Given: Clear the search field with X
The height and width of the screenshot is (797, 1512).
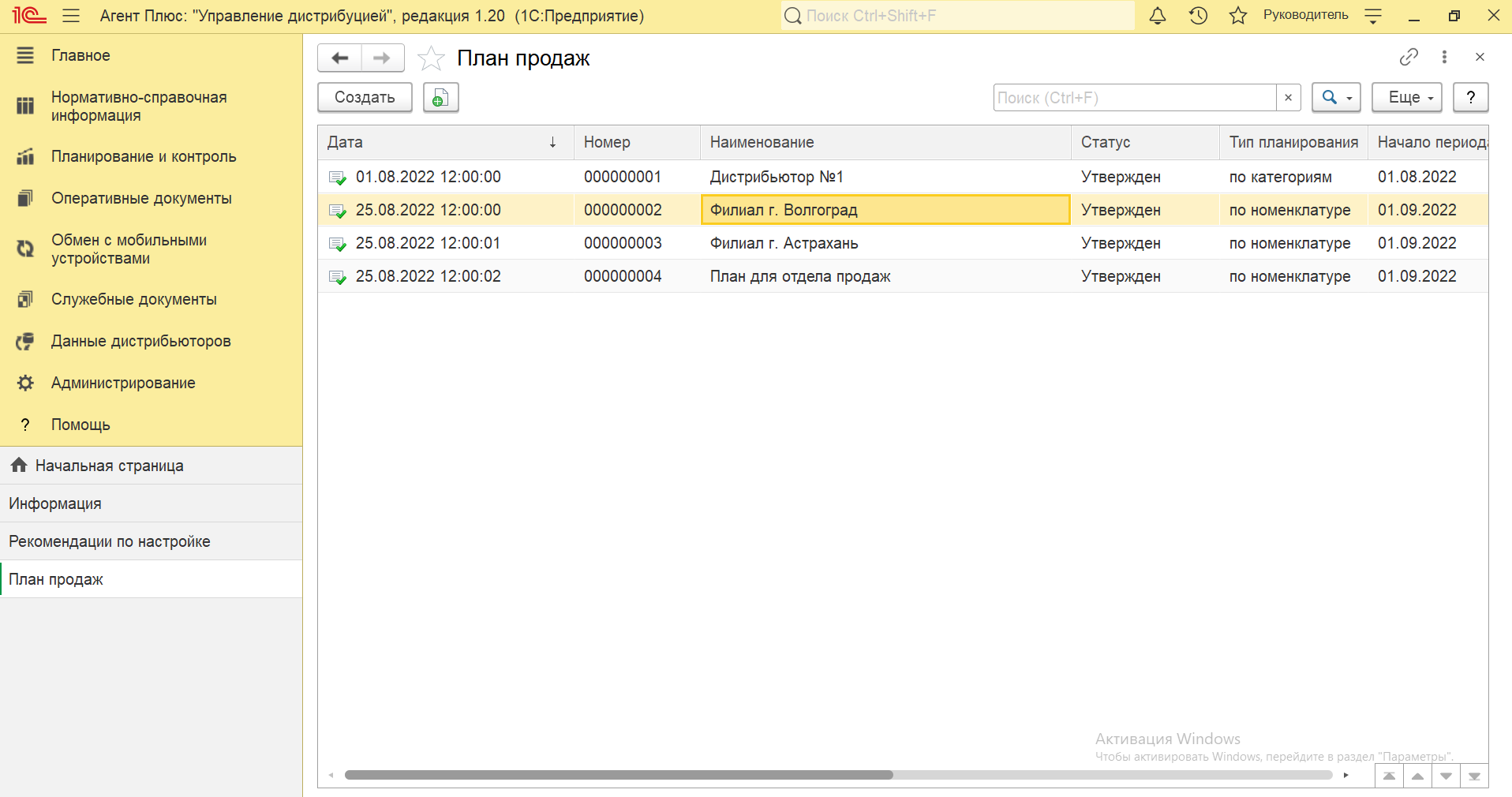Looking at the screenshot, I should 1288,97.
